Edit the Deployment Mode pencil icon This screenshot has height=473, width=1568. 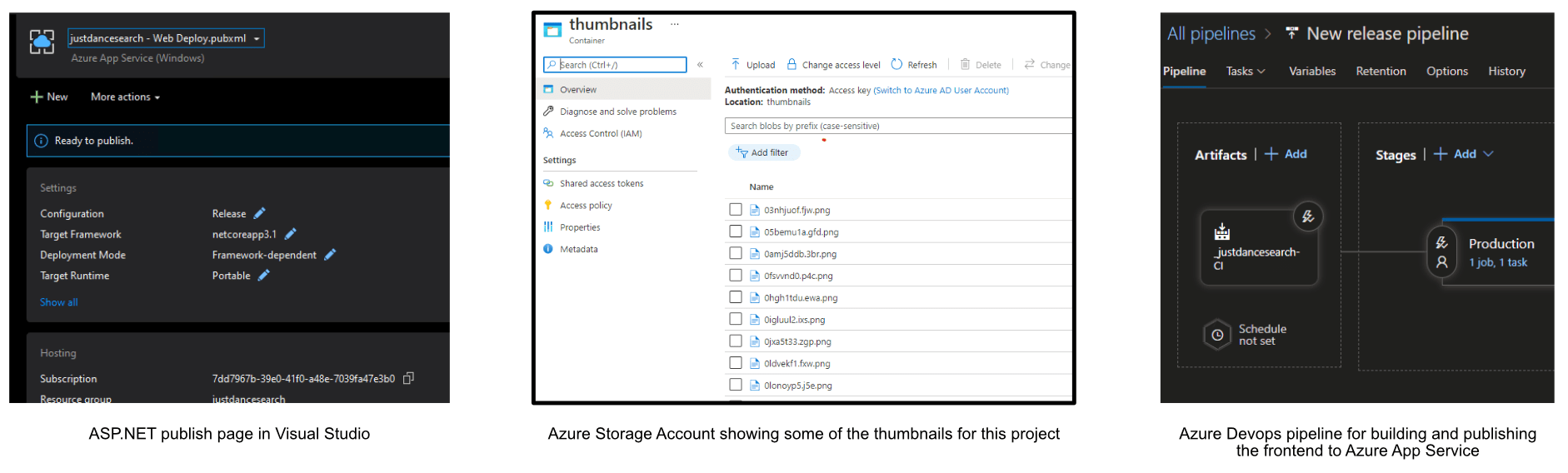pyautogui.click(x=330, y=255)
